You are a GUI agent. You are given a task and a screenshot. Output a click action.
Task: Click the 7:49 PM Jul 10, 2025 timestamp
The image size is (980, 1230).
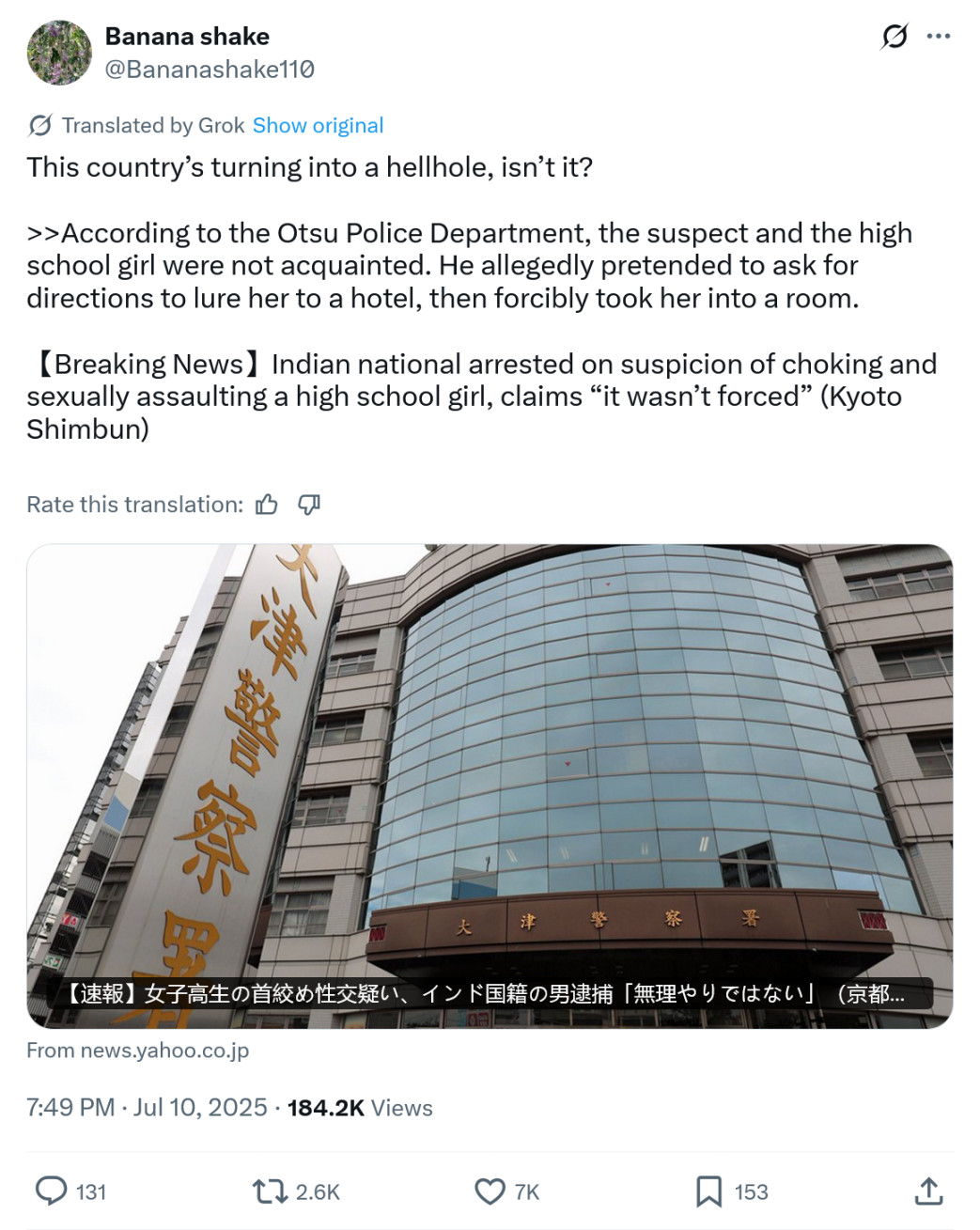click(147, 1108)
